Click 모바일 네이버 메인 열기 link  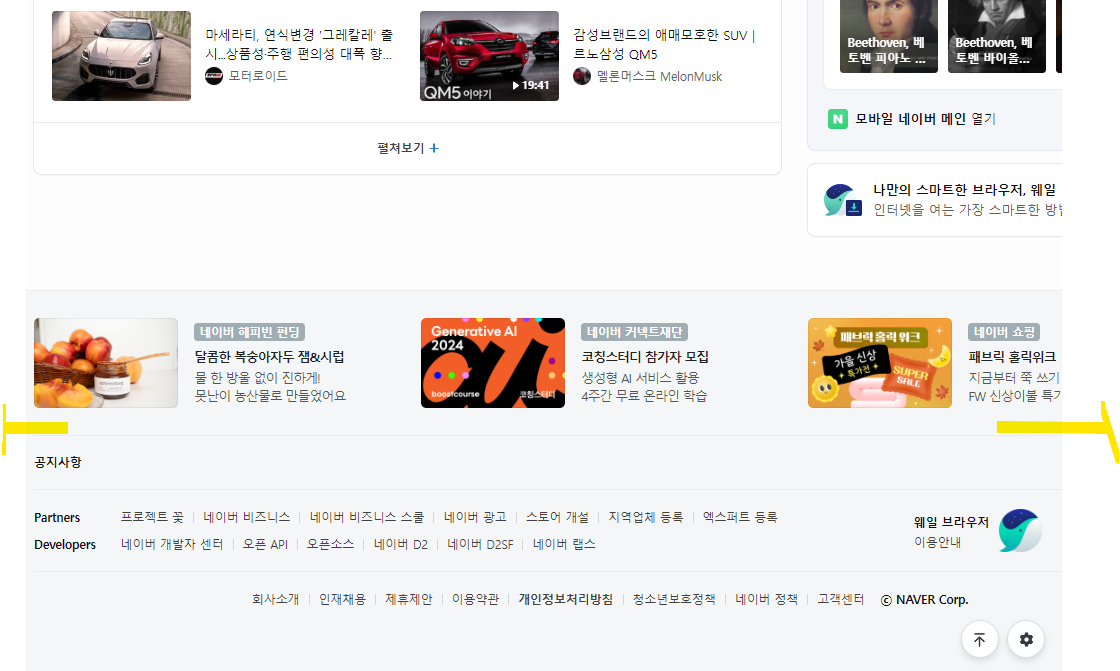(x=925, y=119)
